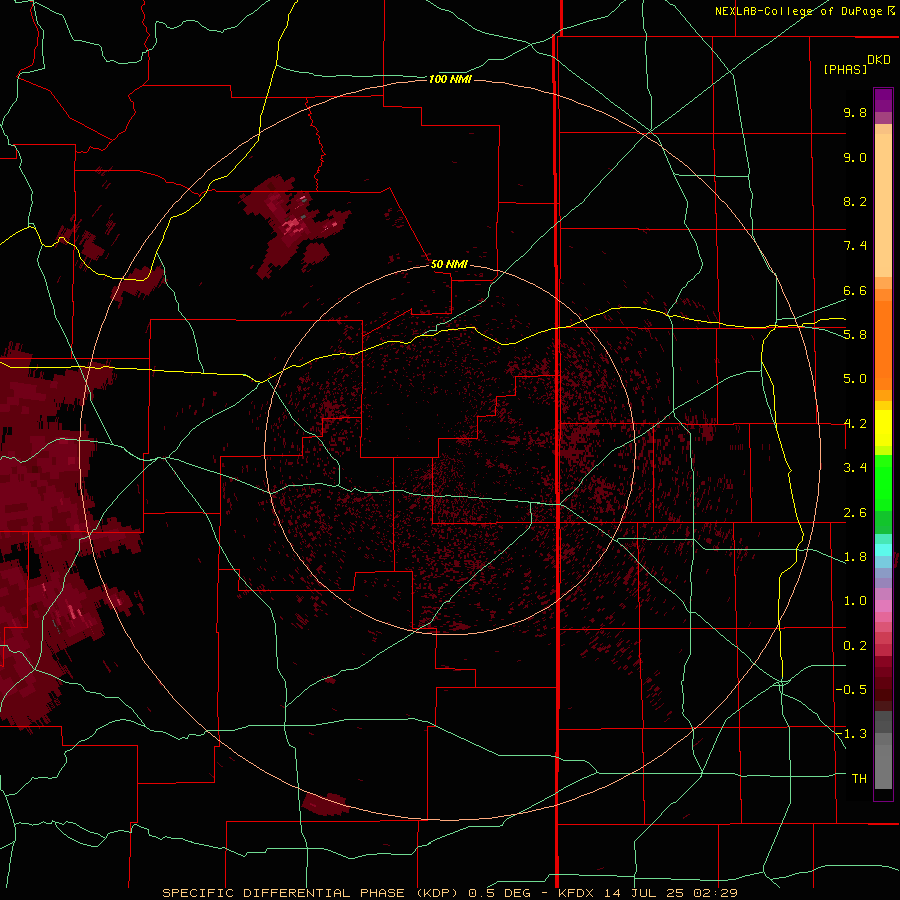Image resolution: width=900 pixels, height=900 pixels.
Task: Click the 5.0 legend value
Action: pyautogui.click(x=855, y=379)
